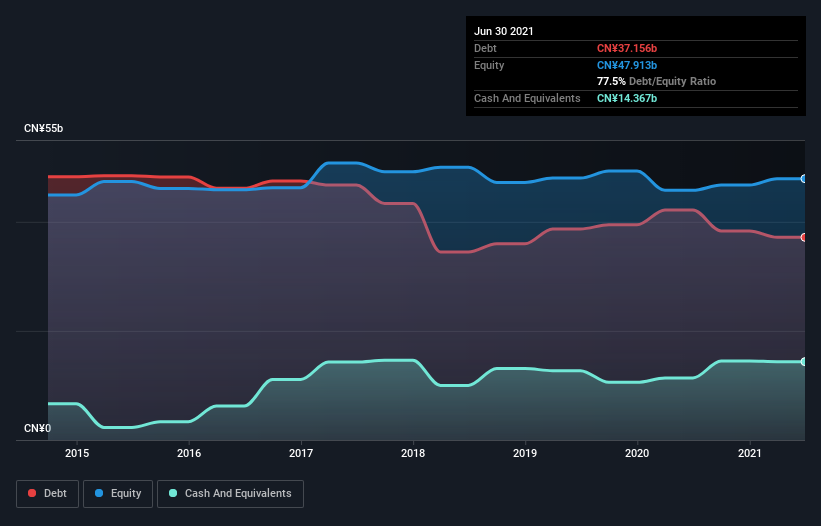Click the Jun 30 2021 tooltip date
The width and height of the screenshot is (821, 526).
pyautogui.click(x=504, y=31)
